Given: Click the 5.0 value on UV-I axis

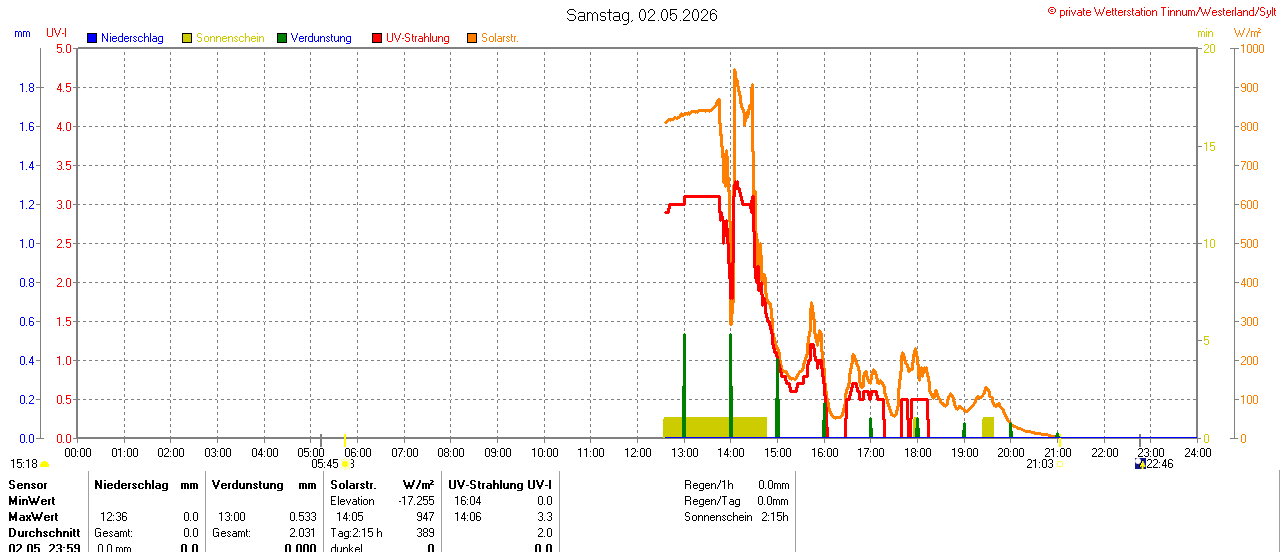Looking at the screenshot, I should click(63, 48).
